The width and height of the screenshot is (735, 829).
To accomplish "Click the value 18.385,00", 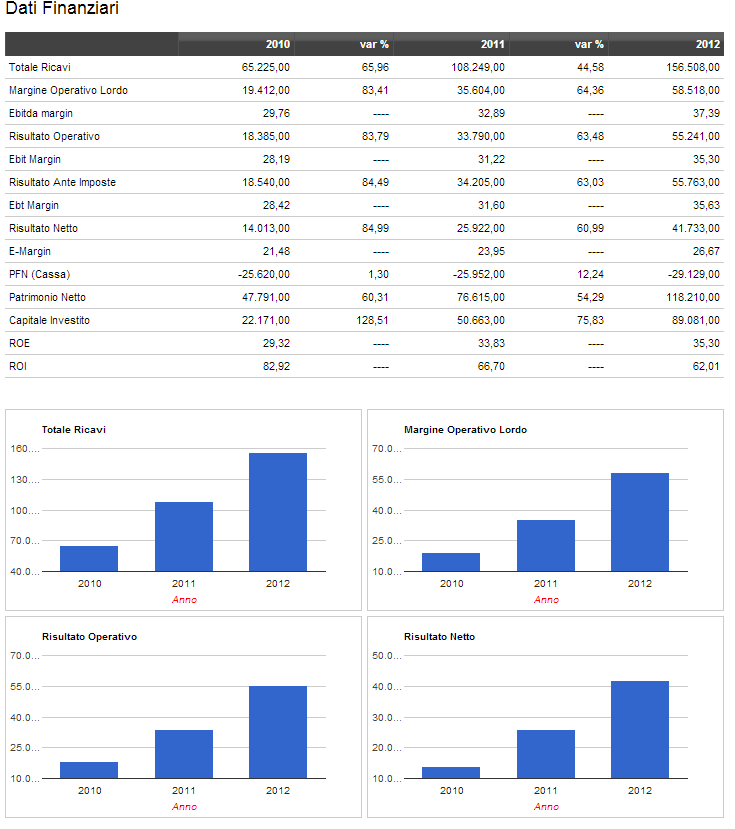I will tap(266, 136).
